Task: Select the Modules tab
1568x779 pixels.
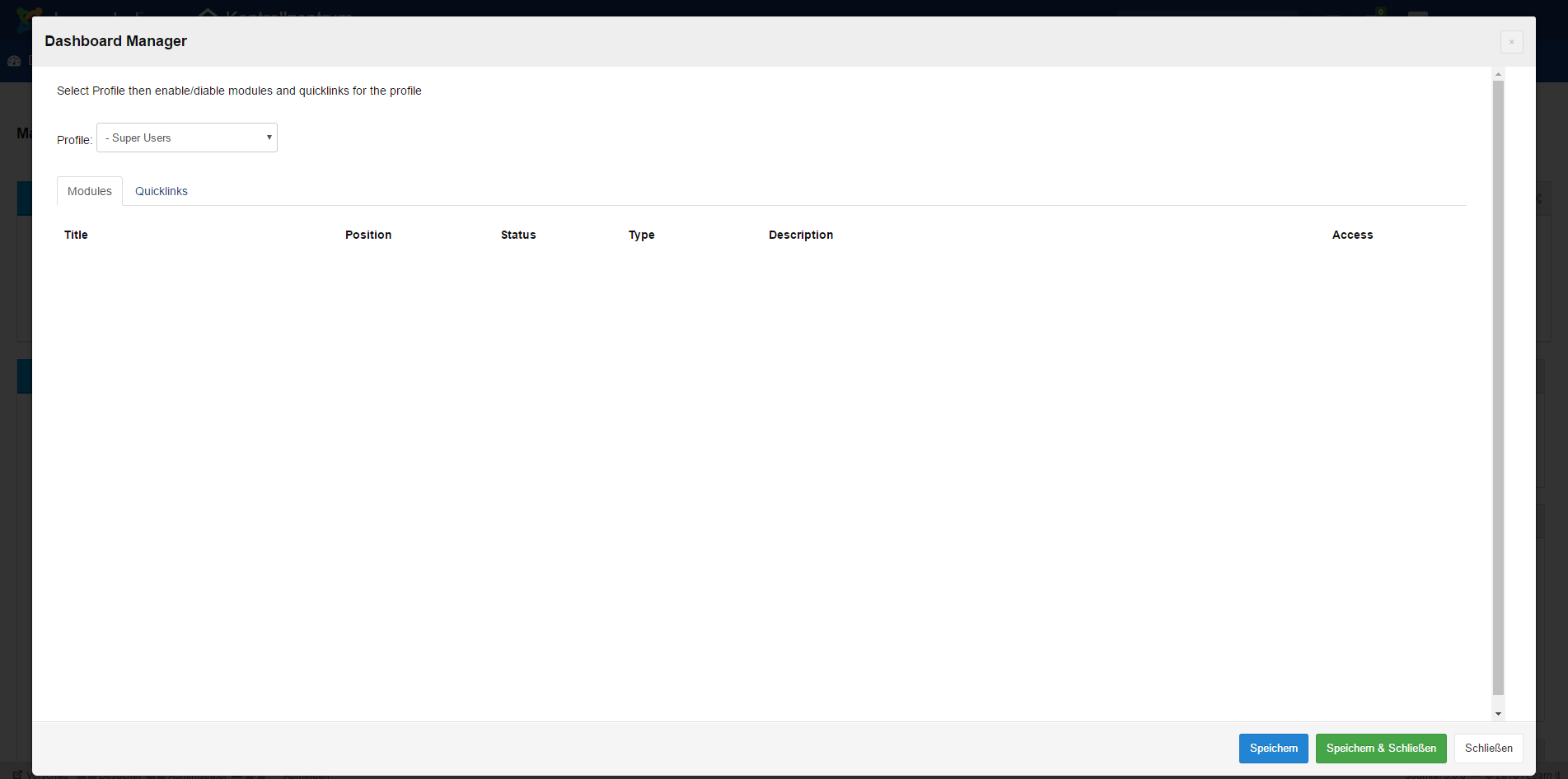Action: tap(89, 191)
